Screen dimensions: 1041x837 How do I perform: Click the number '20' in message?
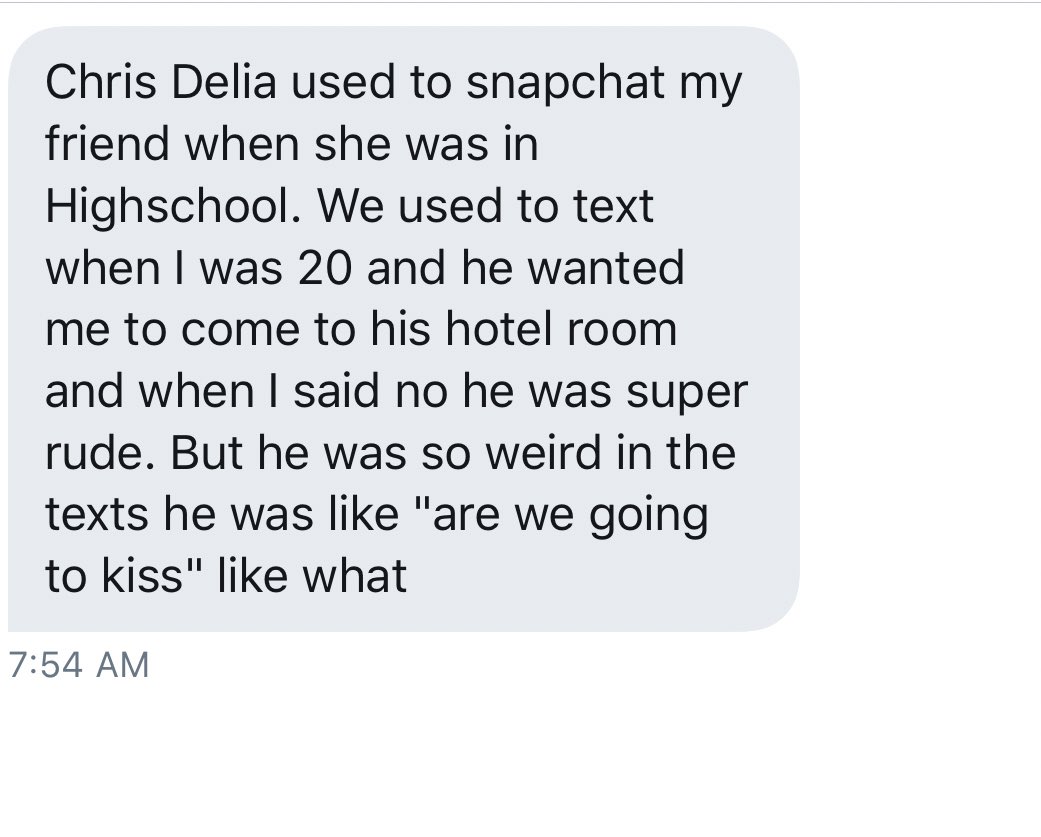[324, 268]
